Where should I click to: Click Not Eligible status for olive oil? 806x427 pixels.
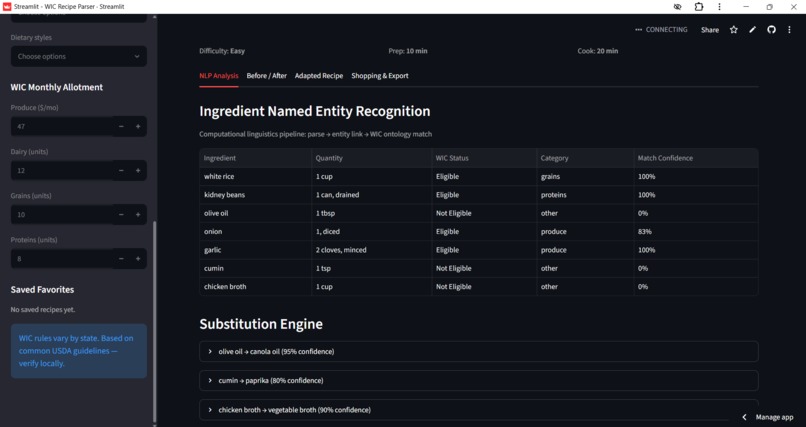(484, 213)
